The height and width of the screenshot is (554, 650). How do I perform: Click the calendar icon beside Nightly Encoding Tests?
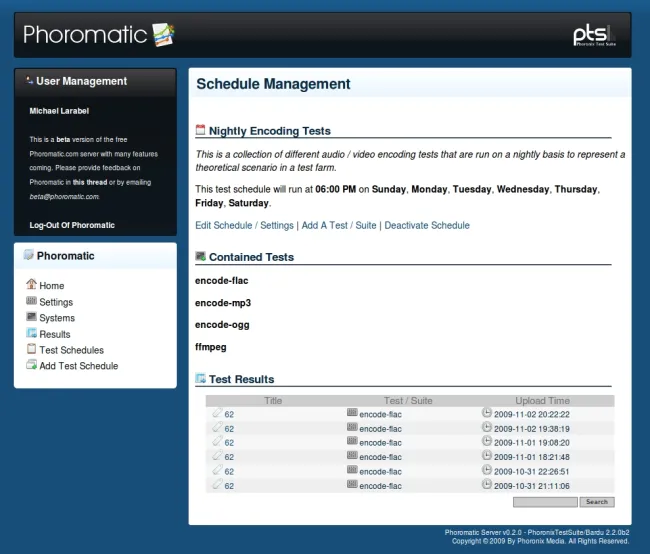click(200, 130)
